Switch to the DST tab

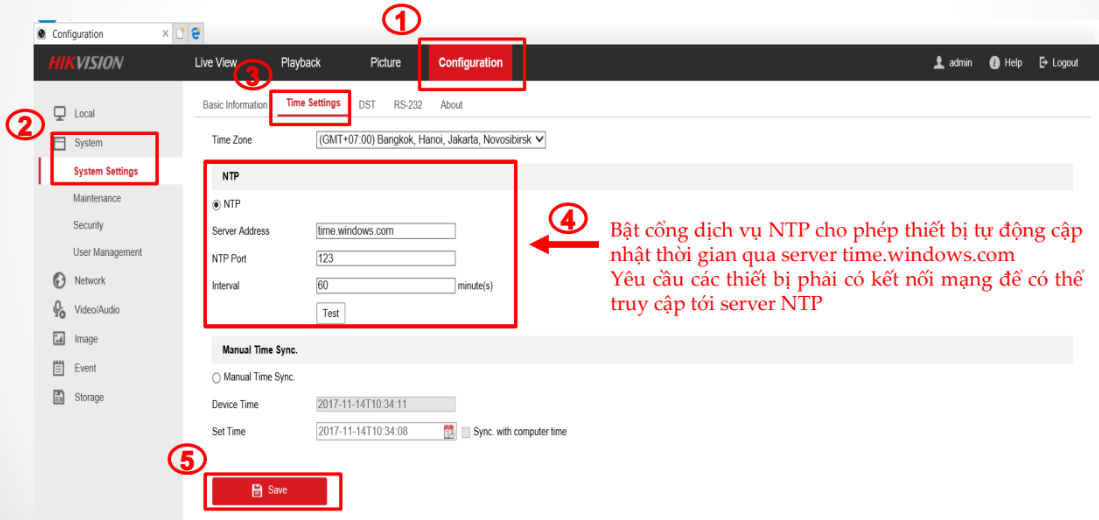tap(367, 105)
